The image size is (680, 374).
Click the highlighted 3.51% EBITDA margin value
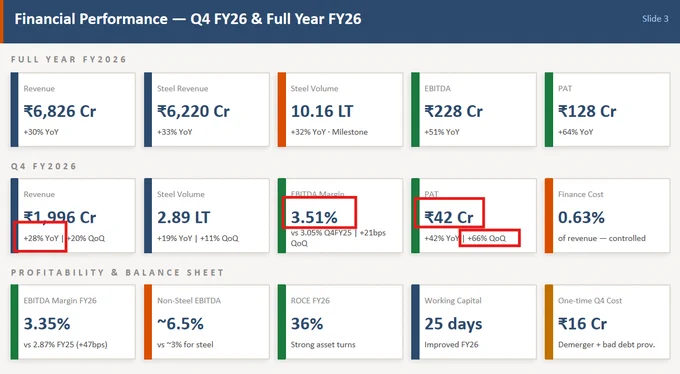click(314, 217)
